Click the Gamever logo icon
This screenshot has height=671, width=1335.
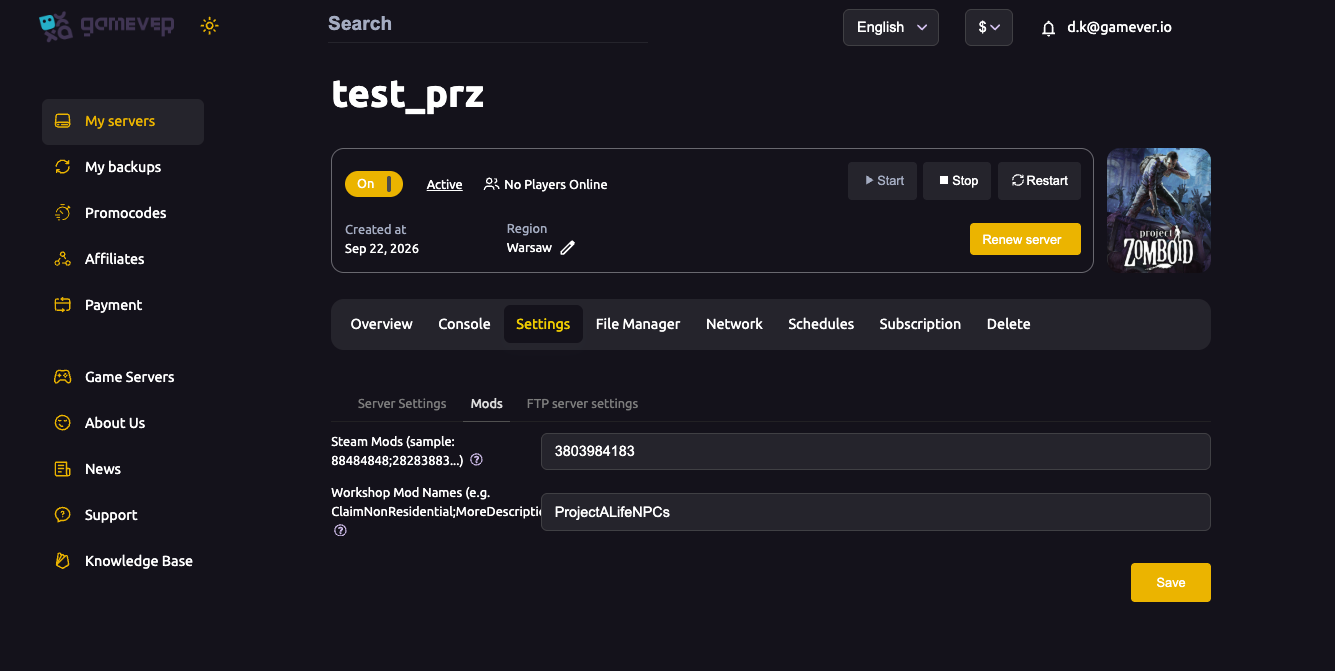[x=55, y=27]
